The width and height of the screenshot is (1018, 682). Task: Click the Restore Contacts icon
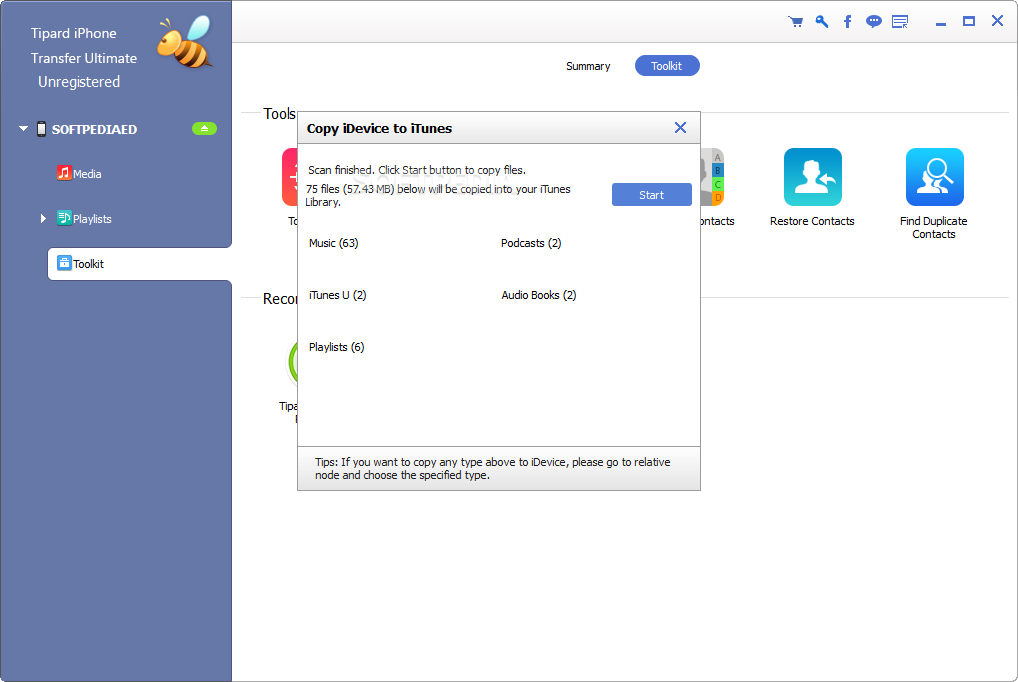click(x=812, y=177)
